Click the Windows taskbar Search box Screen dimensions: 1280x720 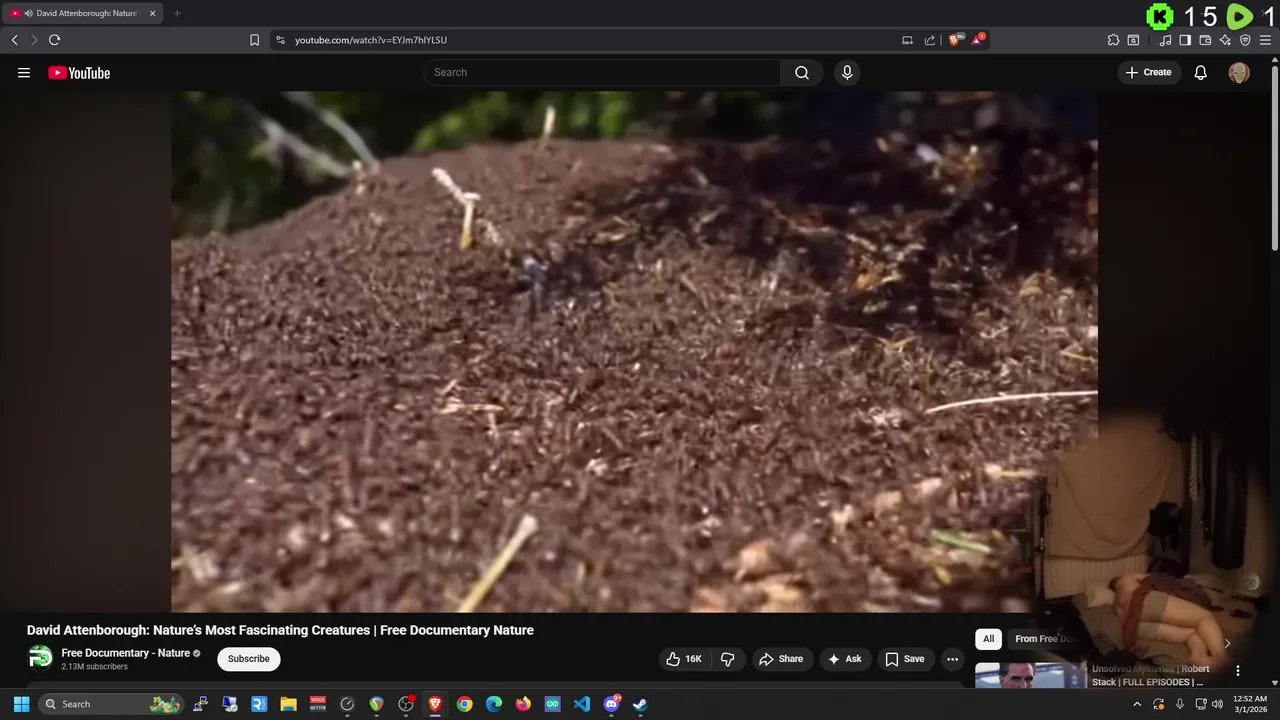(x=112, y=704)
